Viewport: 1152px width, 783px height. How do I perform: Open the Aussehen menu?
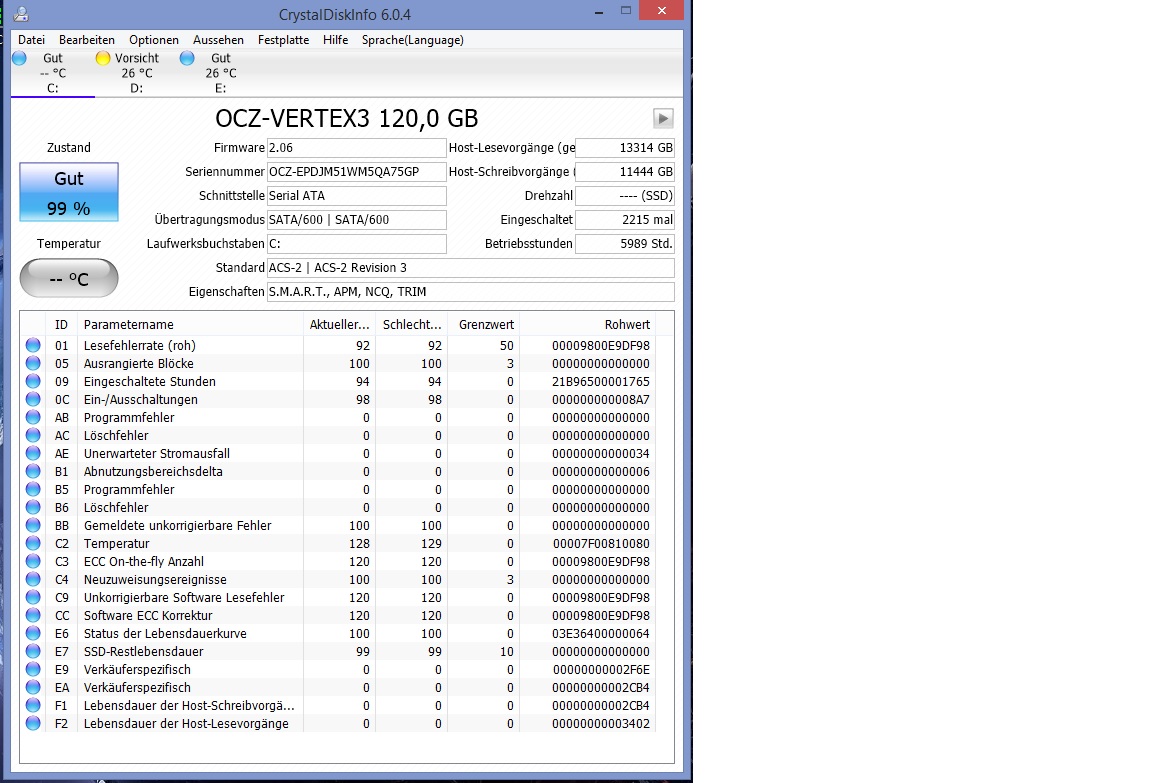218,40
